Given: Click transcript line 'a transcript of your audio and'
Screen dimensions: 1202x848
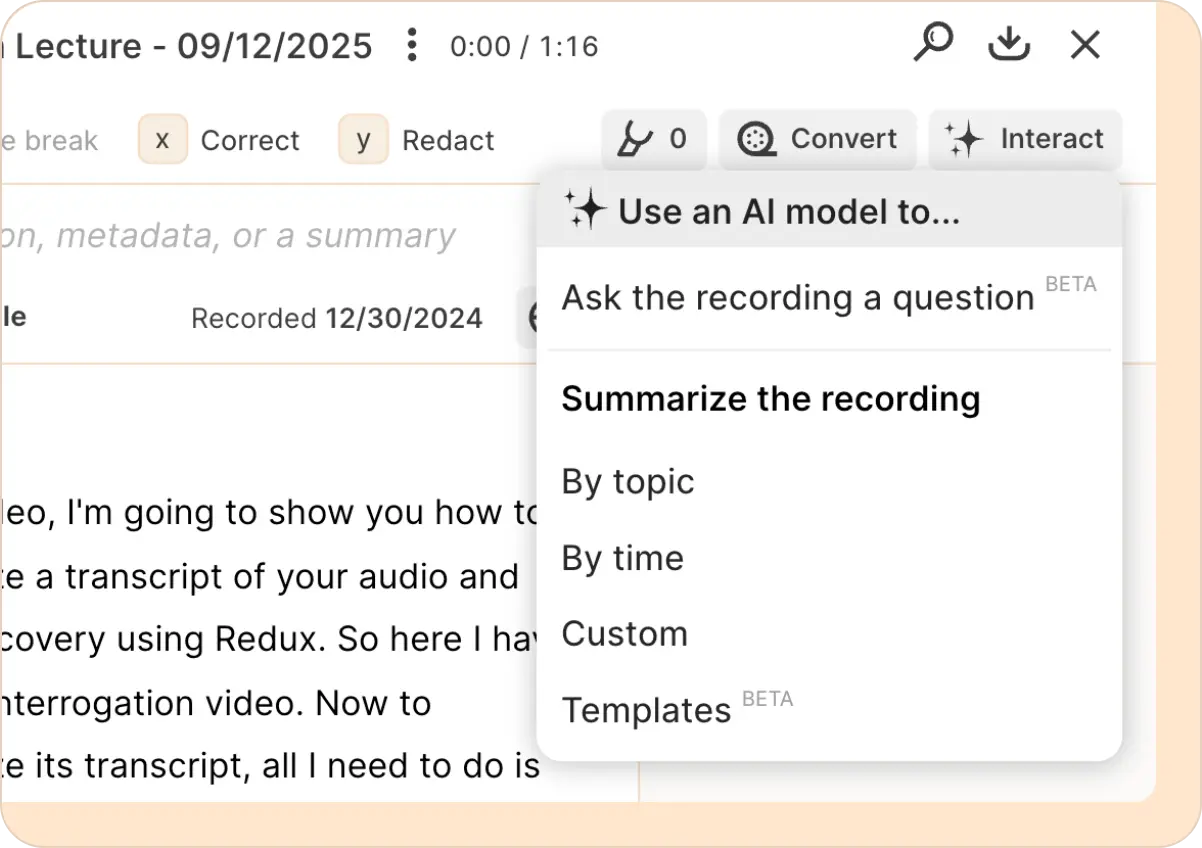Looking at the screenshot, I should coord(260,577).
